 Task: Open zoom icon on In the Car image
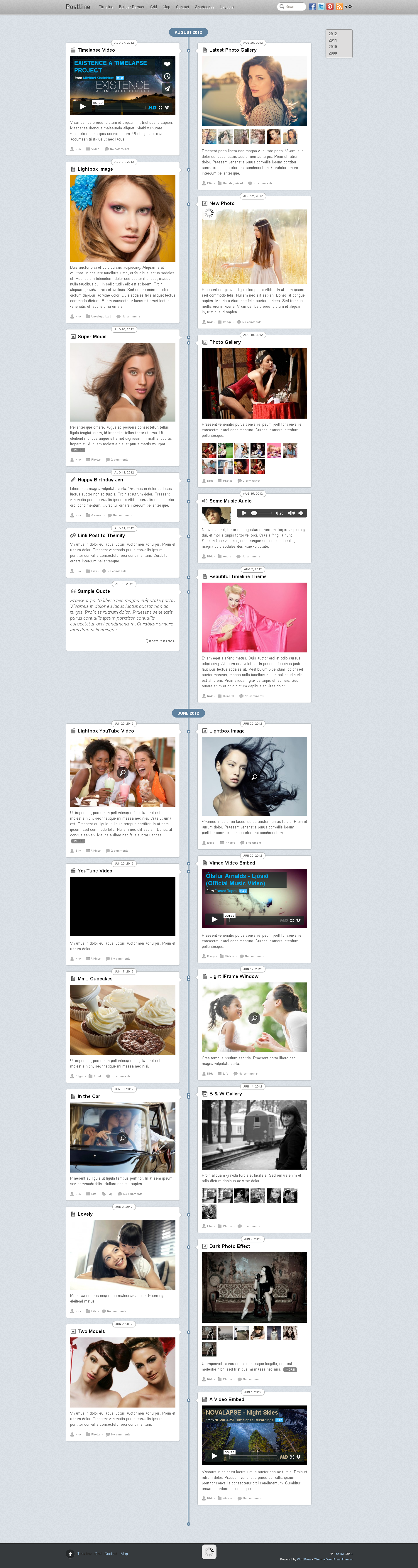click(122, 1138)
